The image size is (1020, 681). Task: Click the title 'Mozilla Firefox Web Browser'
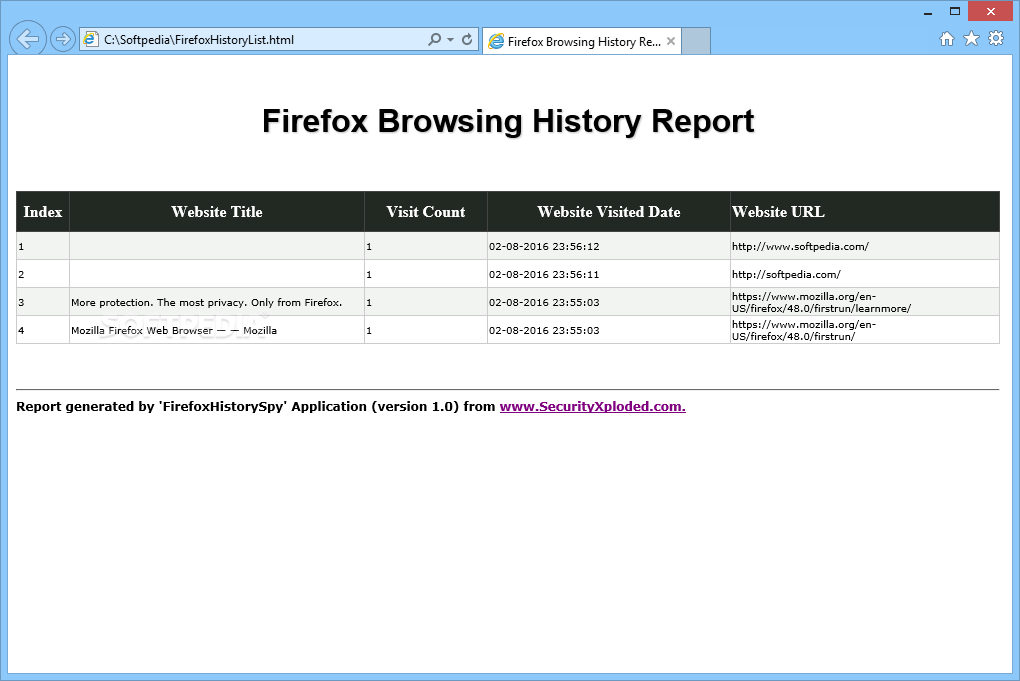tap(174, 330)
